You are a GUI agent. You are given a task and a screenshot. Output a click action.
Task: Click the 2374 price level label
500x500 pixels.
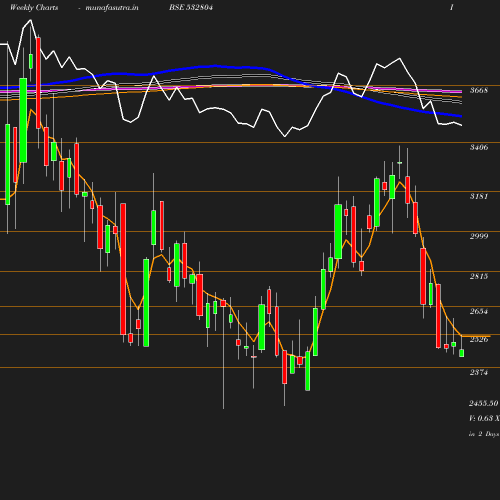(479, 372)
